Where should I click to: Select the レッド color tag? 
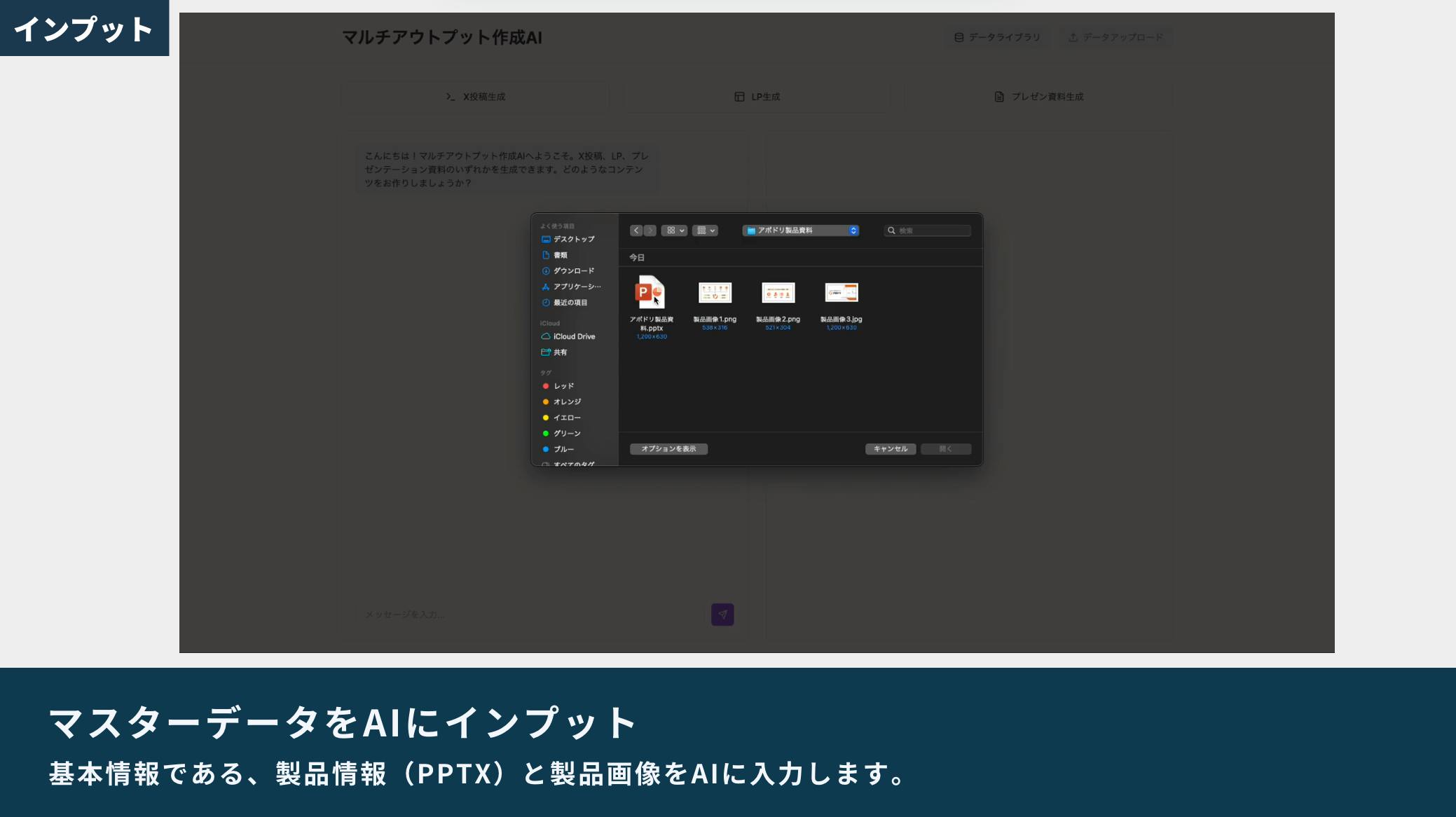(563, 386)
